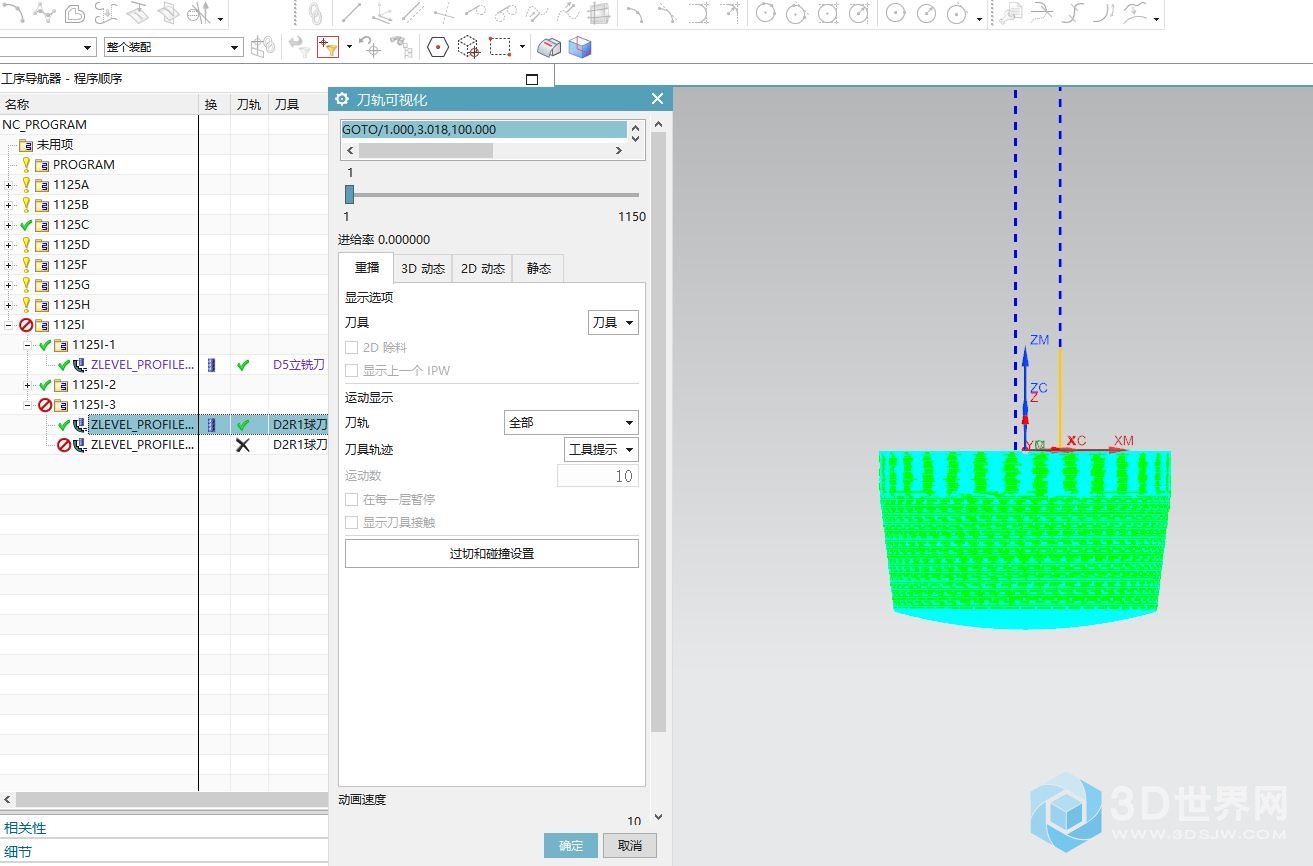This screenshot has width=1313, height=866.
Task: Expand the 1125A program group
Action: [9, 185]
